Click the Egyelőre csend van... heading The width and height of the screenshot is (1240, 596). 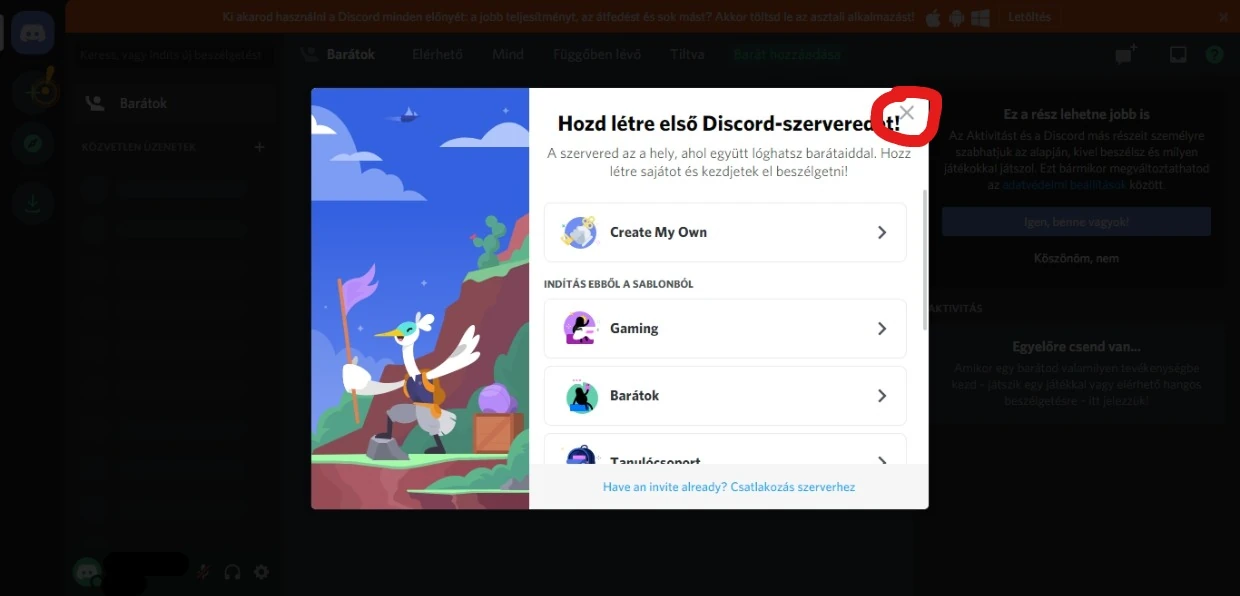click(1076, 347)
